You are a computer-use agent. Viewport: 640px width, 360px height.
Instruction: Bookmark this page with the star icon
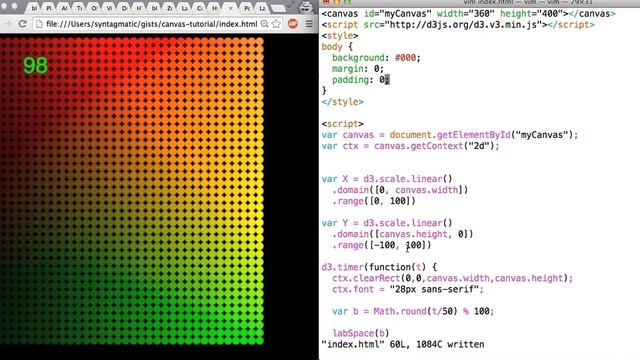[x=276, y=24]
